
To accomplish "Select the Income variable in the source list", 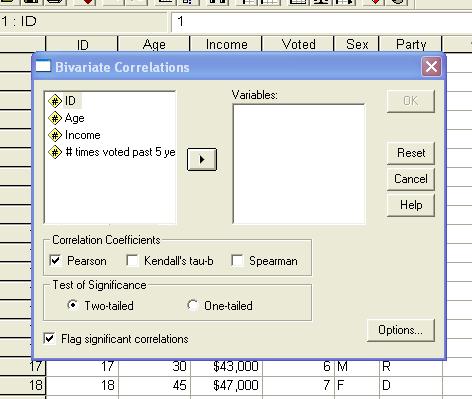I will (74, 135).
